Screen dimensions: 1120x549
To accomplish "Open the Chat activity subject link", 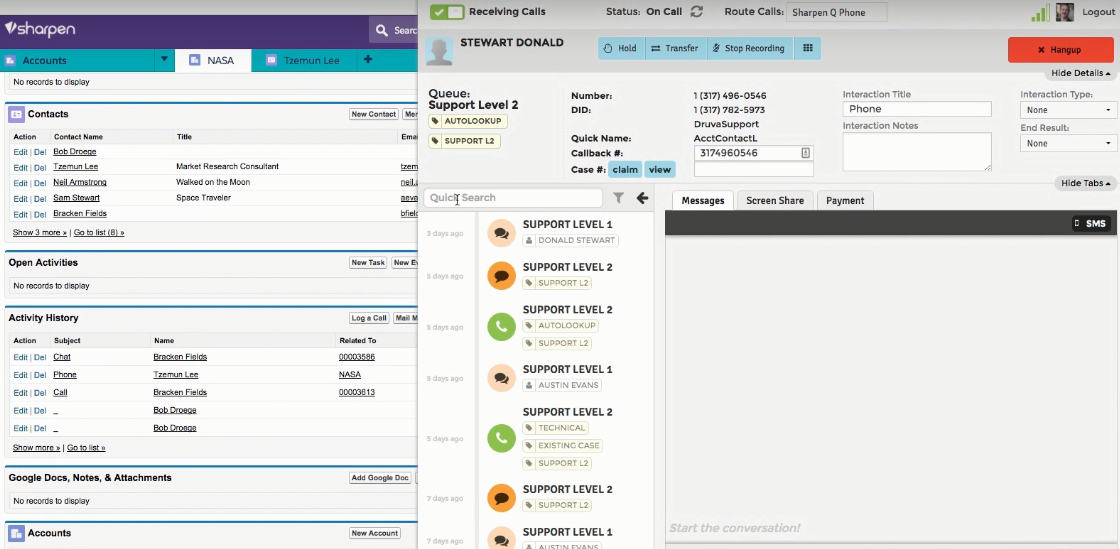I will [61, 357].
